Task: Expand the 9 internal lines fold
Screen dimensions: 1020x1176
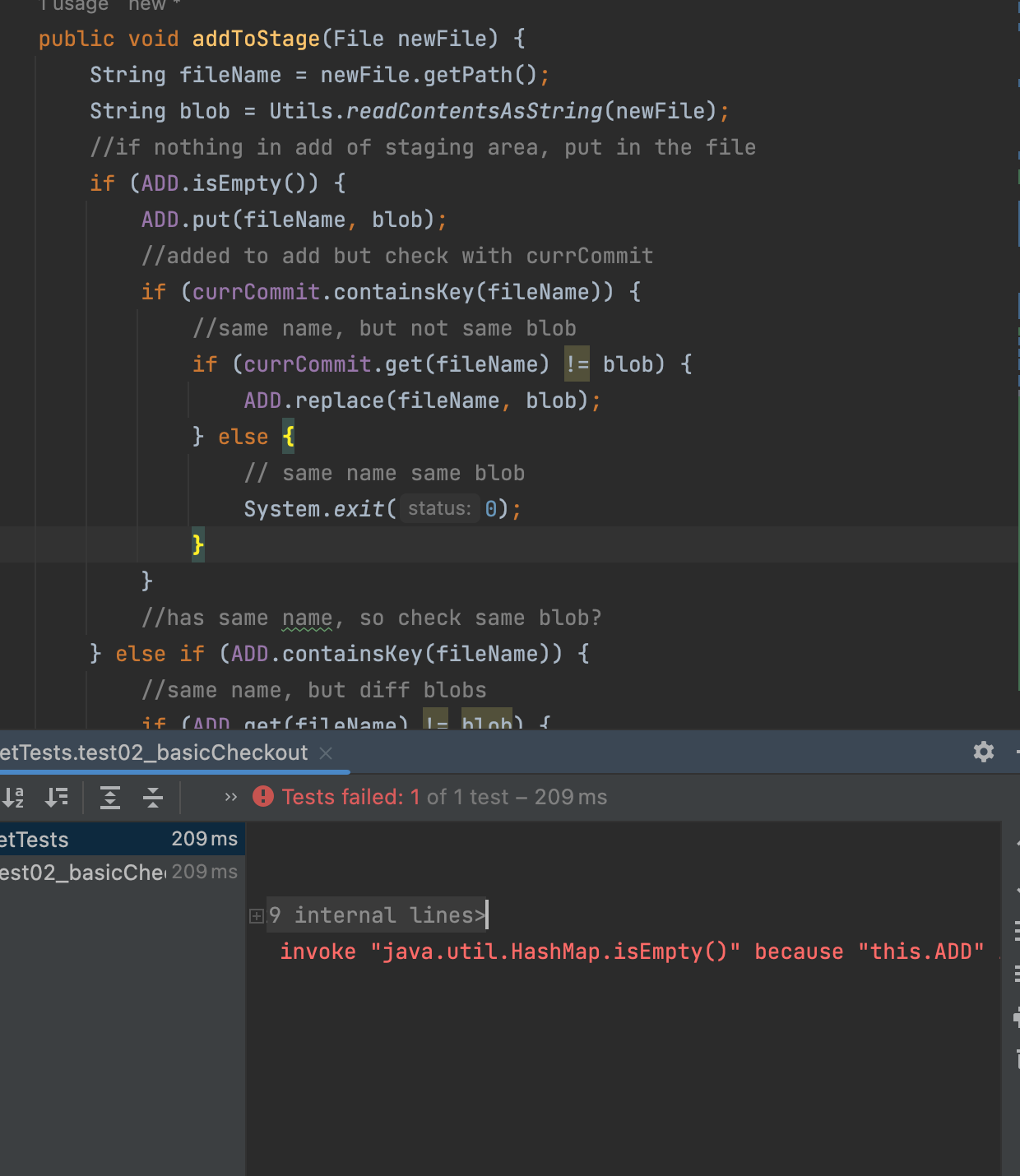Action: click(257, 915)
